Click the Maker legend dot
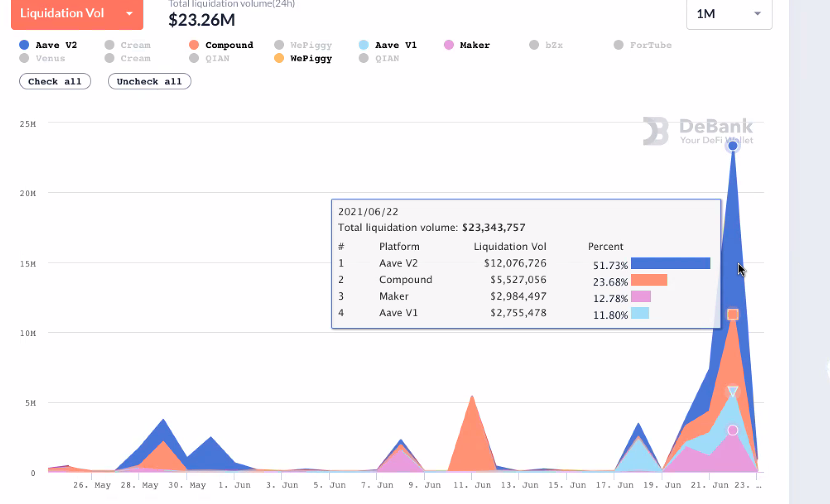This screenshot has width=830, height=504. click(x=448, y=45)
